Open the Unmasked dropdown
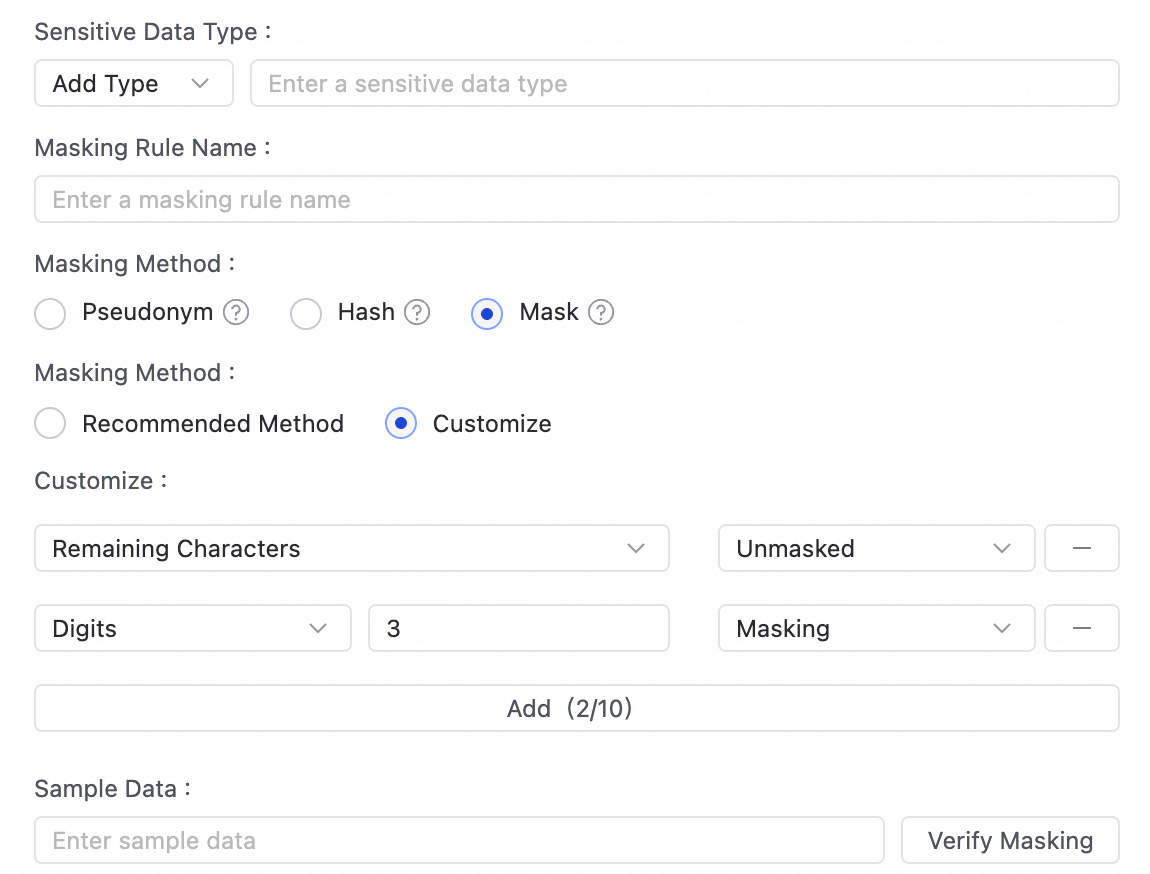 coord(875,548)
